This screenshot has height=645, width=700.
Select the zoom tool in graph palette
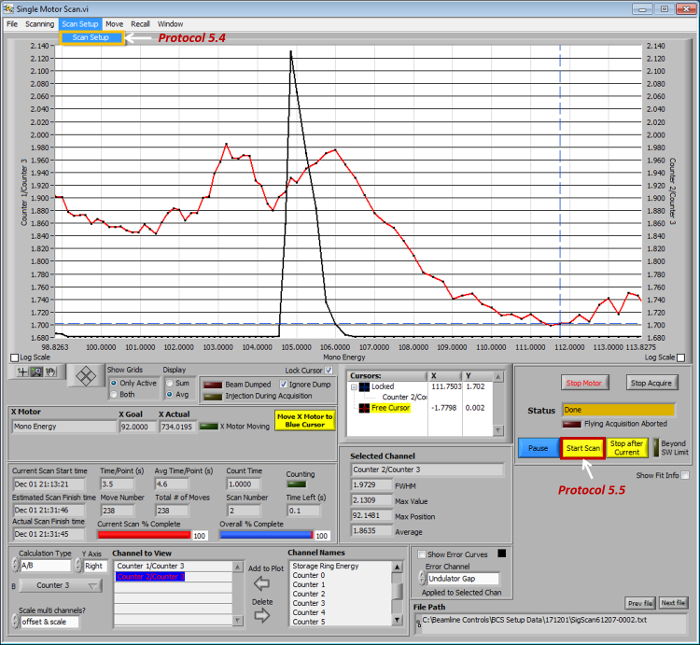(36, 372)
